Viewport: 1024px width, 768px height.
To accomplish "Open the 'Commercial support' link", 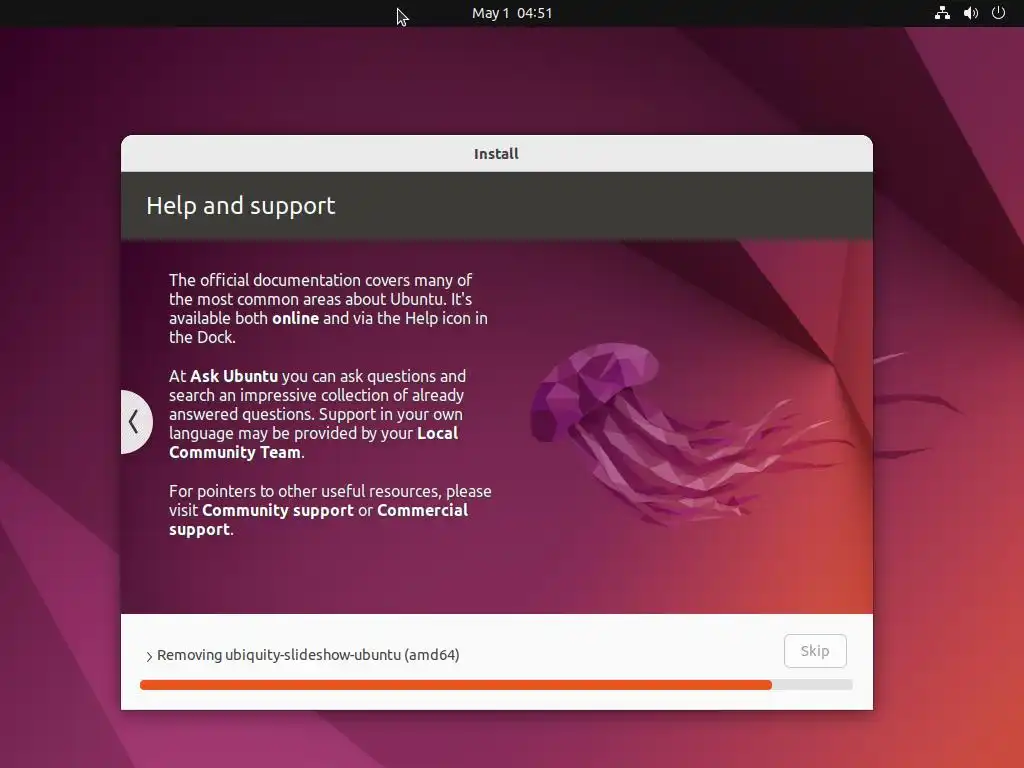I will pos(319,520).
